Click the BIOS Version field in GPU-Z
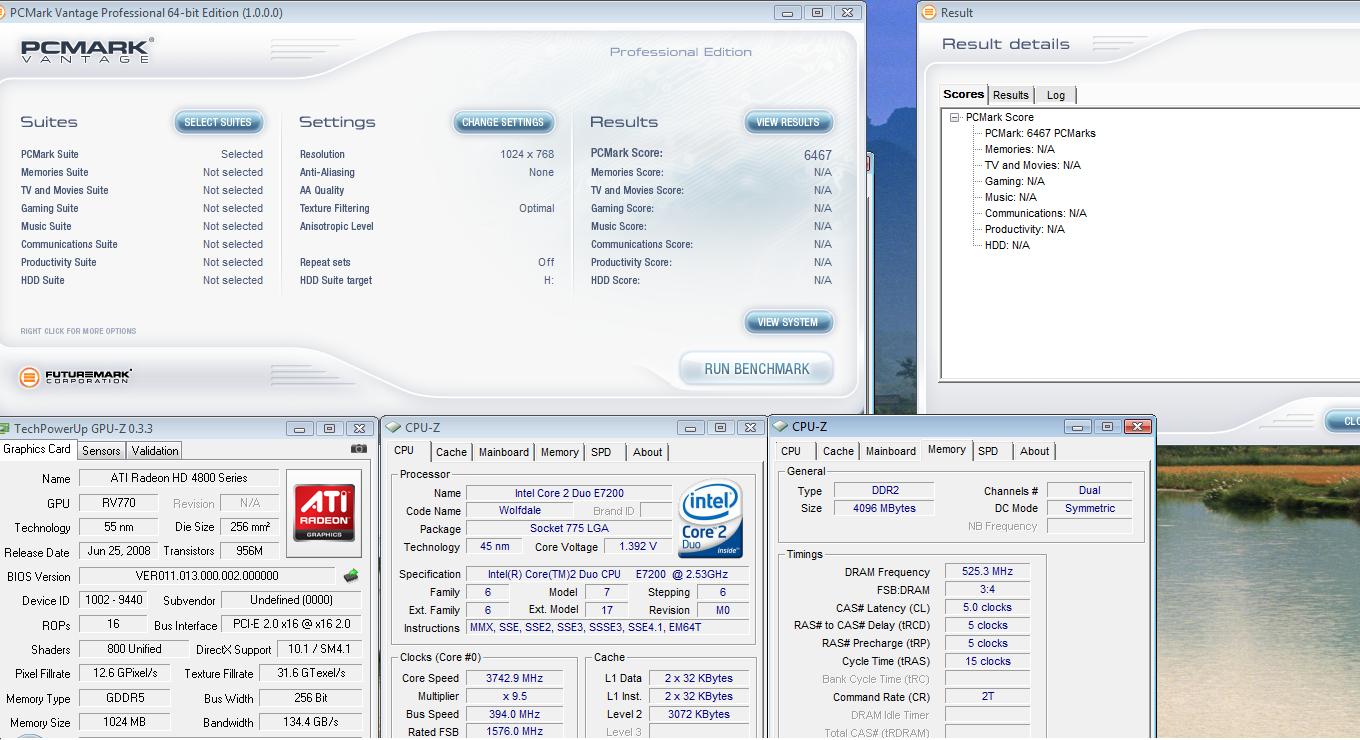The height and width of the screenshot is (740, 1360). [207, 576]
